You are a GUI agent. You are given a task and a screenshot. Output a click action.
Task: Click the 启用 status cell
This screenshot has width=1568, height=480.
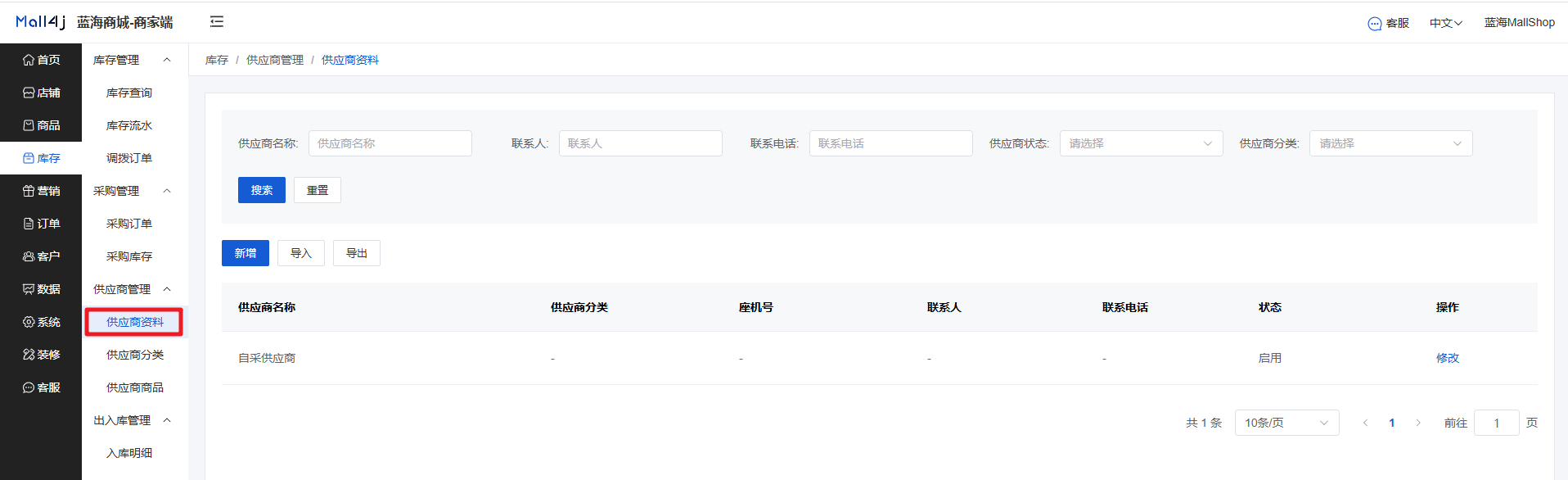(1270, 358)
